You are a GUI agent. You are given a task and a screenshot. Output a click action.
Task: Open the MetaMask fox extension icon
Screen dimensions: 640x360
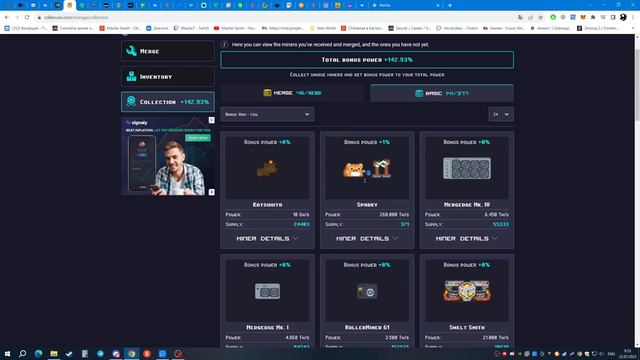583,17
